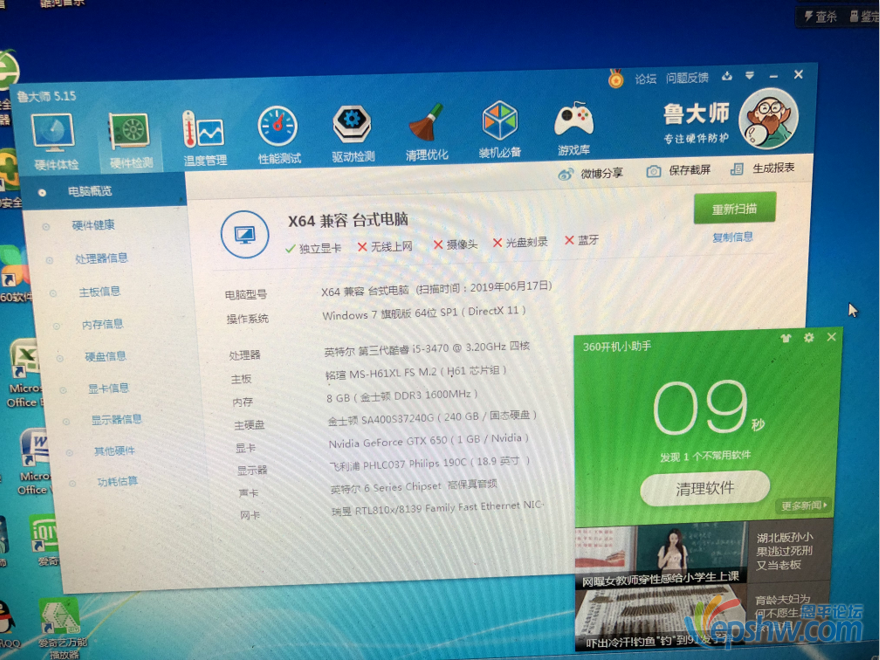Open the QQ penguin desktop shortcut
Viewport: 880px width, 660px height.
pyautogui.click(x=8, y=624)
